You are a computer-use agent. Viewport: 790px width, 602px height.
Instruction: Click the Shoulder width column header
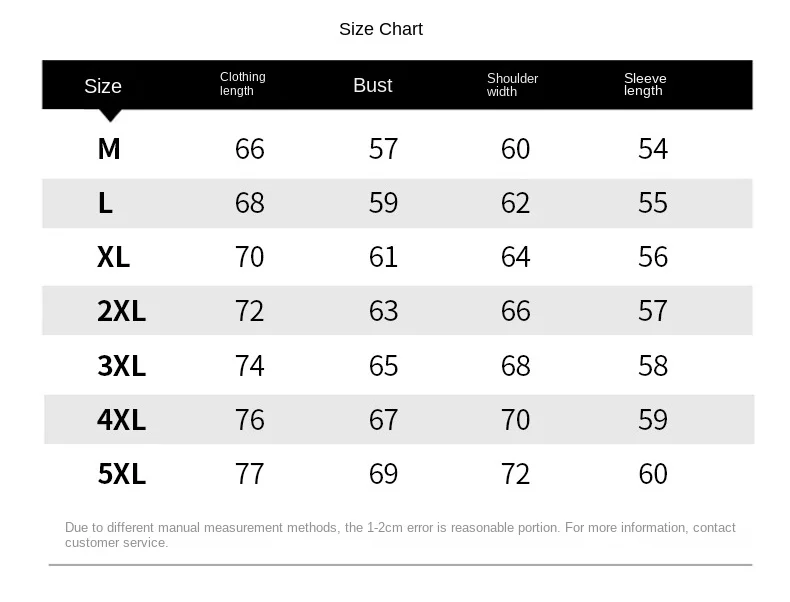click(x=512, y=85)
